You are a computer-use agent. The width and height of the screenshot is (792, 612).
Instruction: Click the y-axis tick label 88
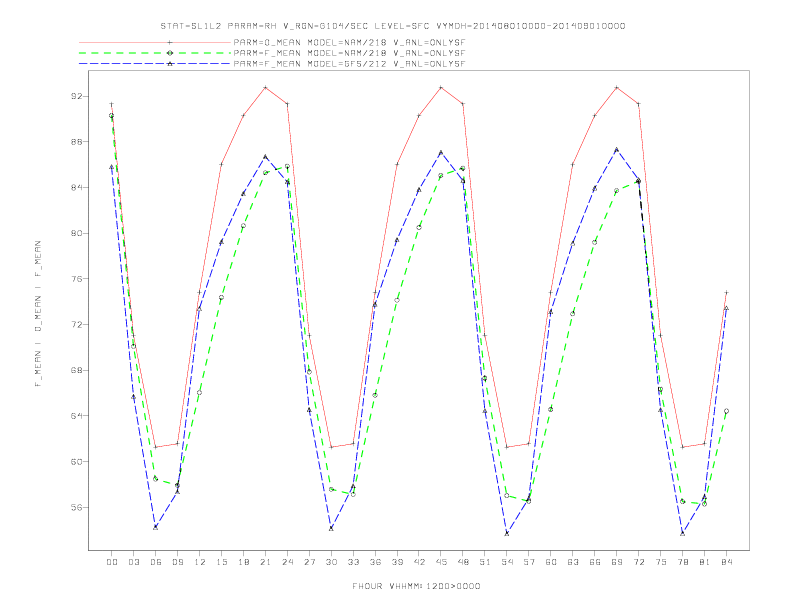[77, 142]
